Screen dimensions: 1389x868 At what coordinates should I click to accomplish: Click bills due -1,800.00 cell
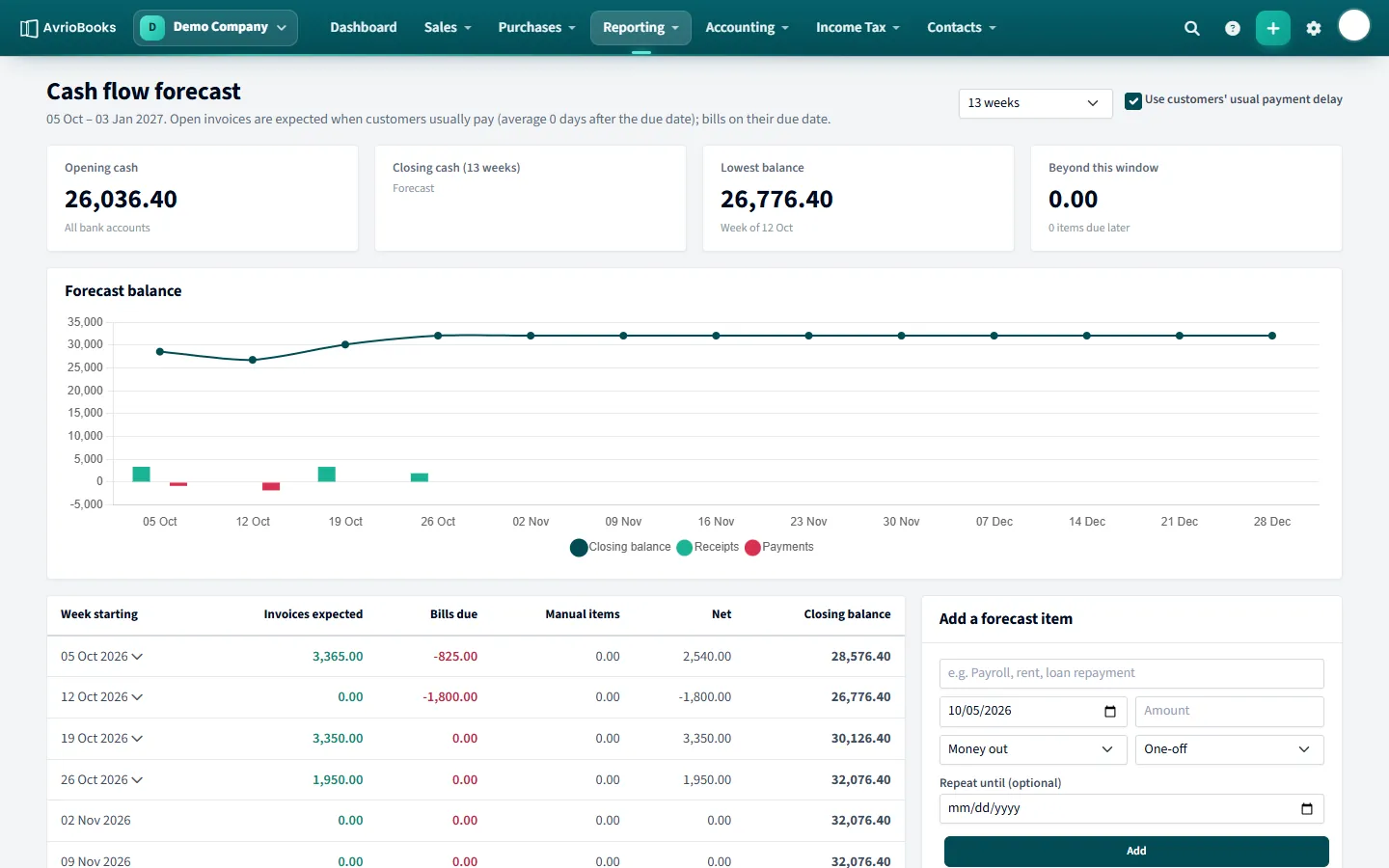[x=450, y=697]
